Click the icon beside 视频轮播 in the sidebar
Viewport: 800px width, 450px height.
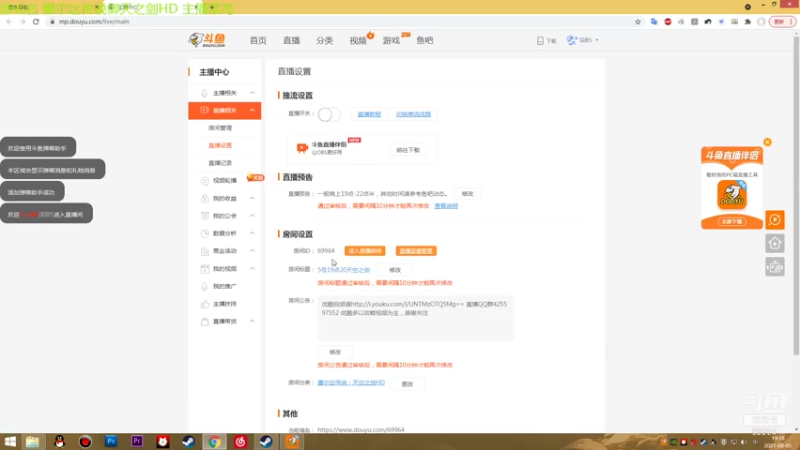tap(205, 181)
